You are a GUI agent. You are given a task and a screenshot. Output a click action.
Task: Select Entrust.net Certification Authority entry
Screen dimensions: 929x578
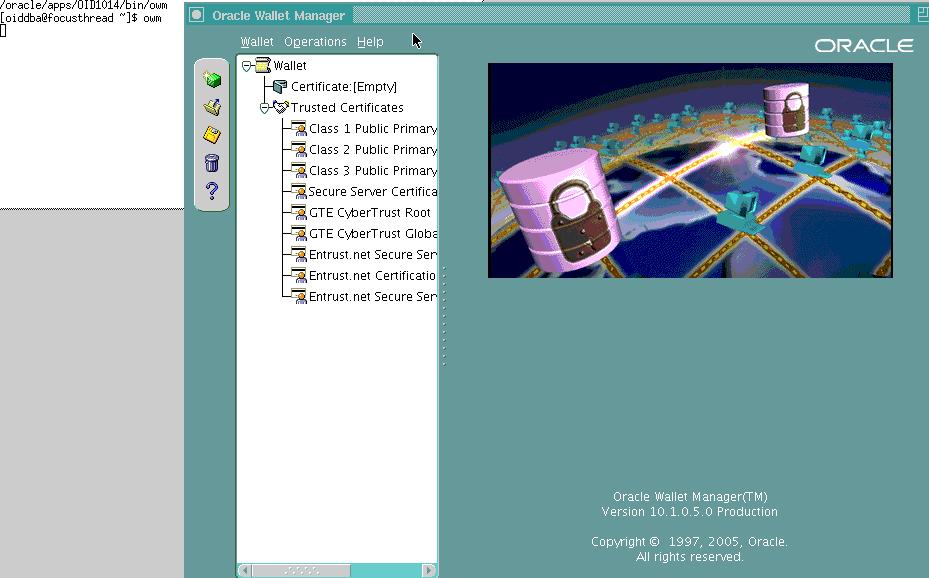(x=373, y=276)
